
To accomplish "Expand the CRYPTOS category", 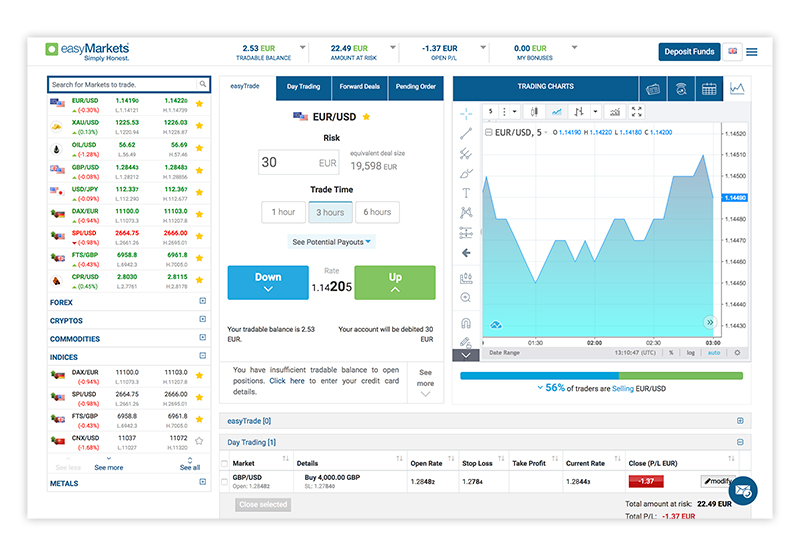I will (203, 319).
